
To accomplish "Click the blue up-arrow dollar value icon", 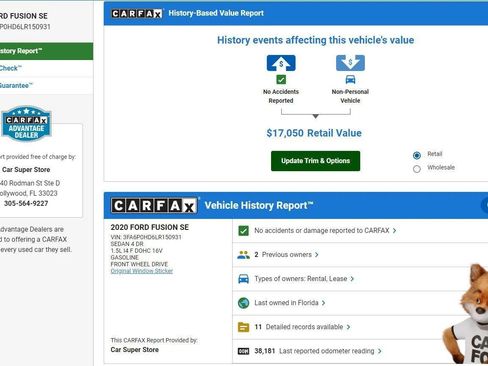I will click(x=281, y=63).
